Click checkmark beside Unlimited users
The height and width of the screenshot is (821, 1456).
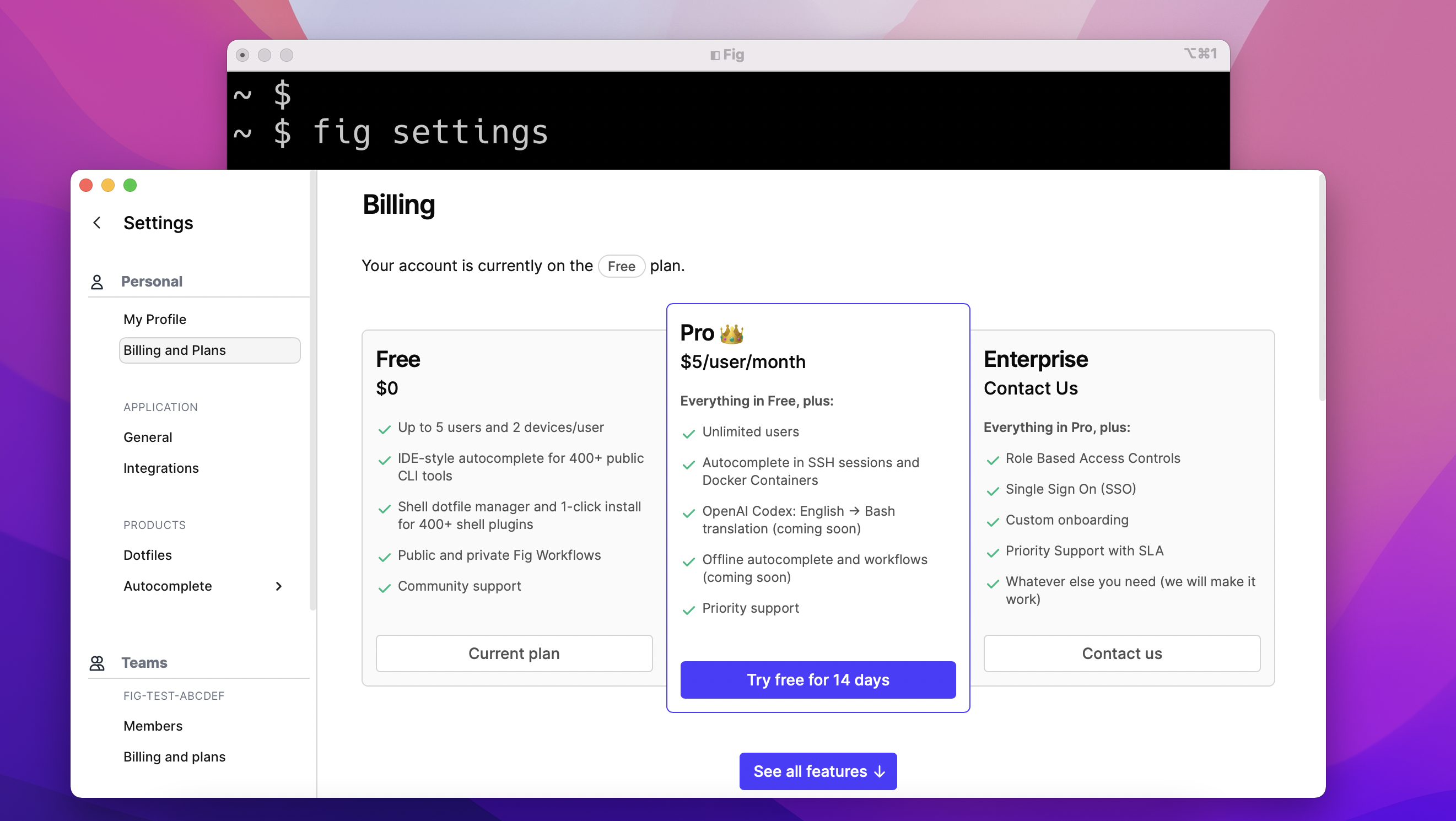tap(688, 434)
